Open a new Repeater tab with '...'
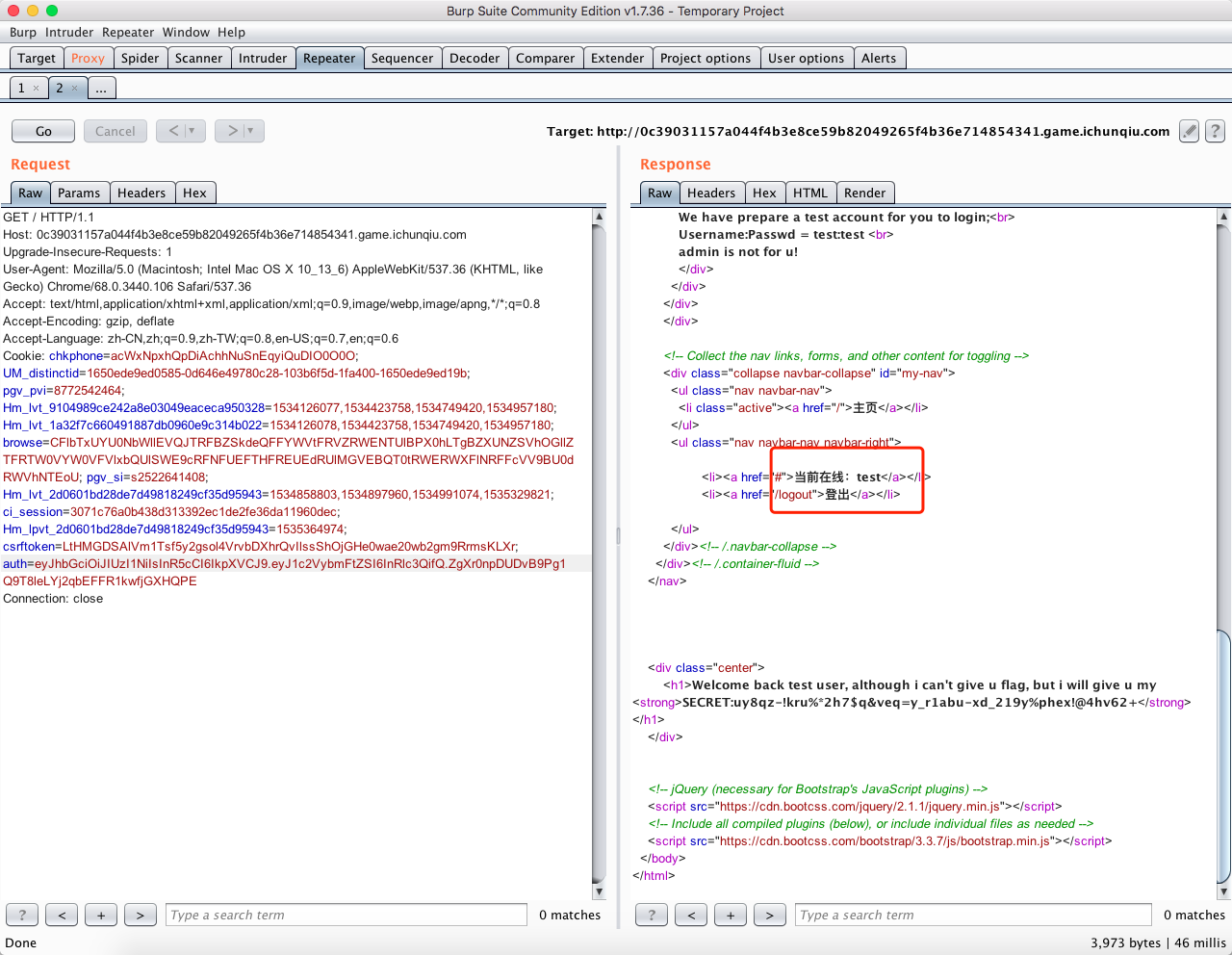Viewport: 1232px width, 955px height. [x=101, y=88]
